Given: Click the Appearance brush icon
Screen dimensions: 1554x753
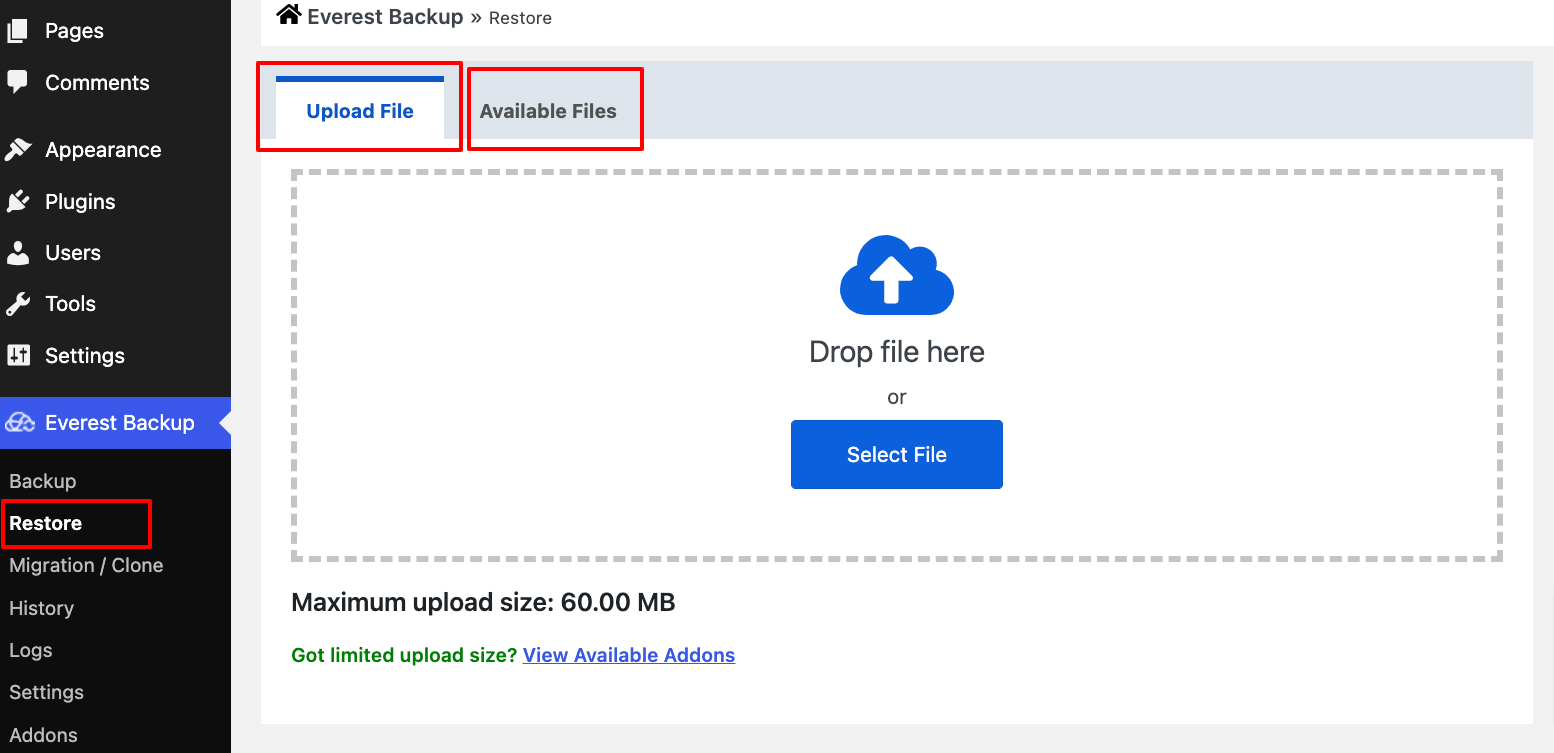Looking at the screenshot, I should 17,148.
